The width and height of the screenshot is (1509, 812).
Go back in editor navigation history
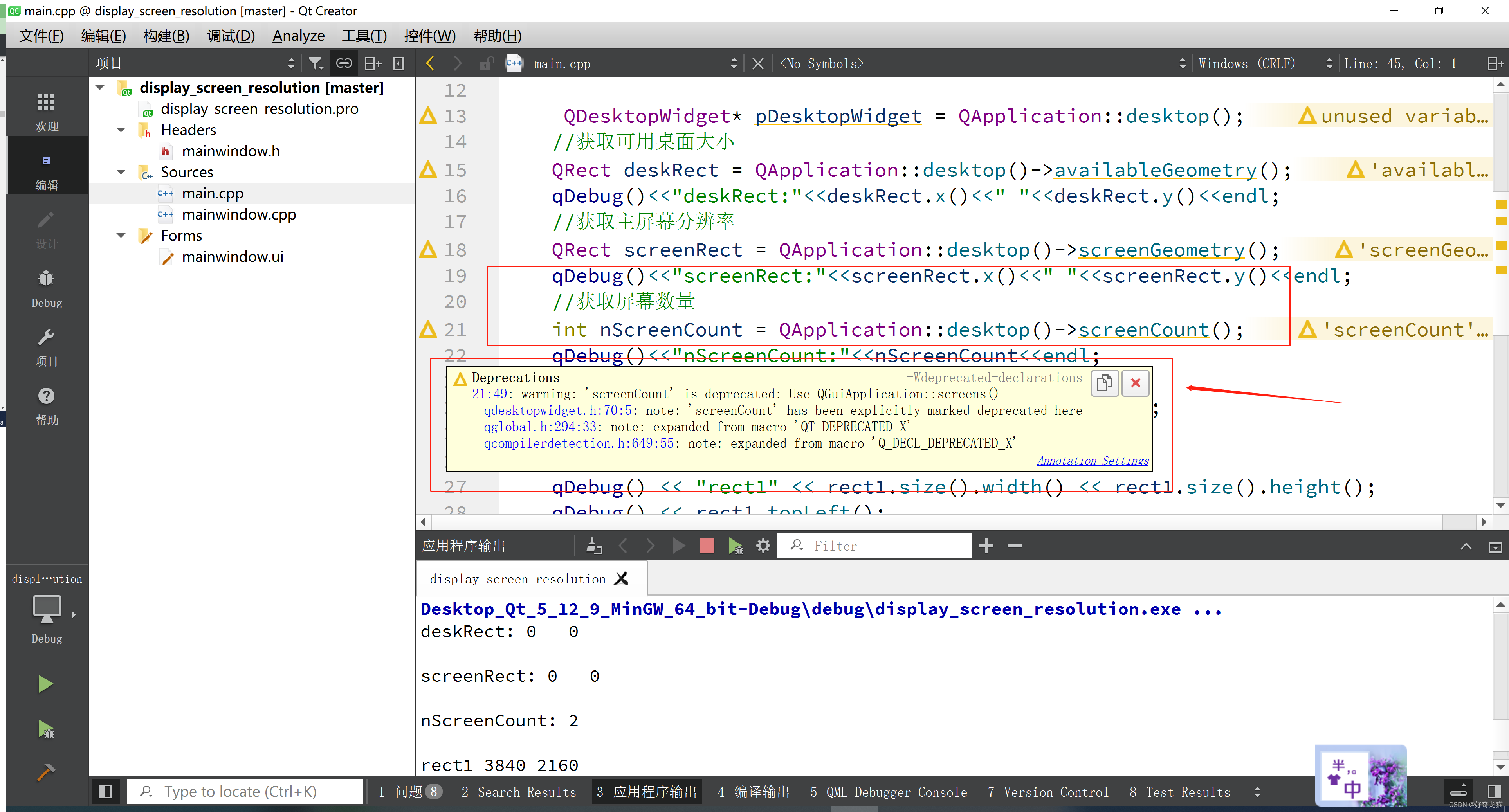click(x=431, y=63)
